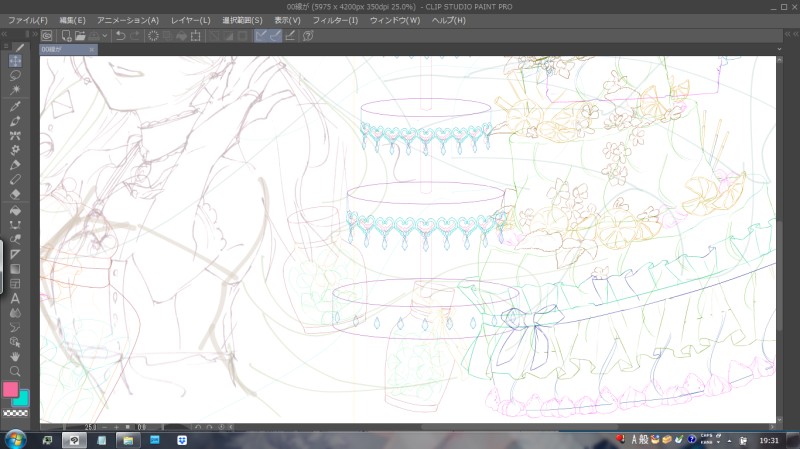Select the Pen nib tool
Image resolution: width=800 pixels, height=449 pixels.
click(x=15, y=121)
